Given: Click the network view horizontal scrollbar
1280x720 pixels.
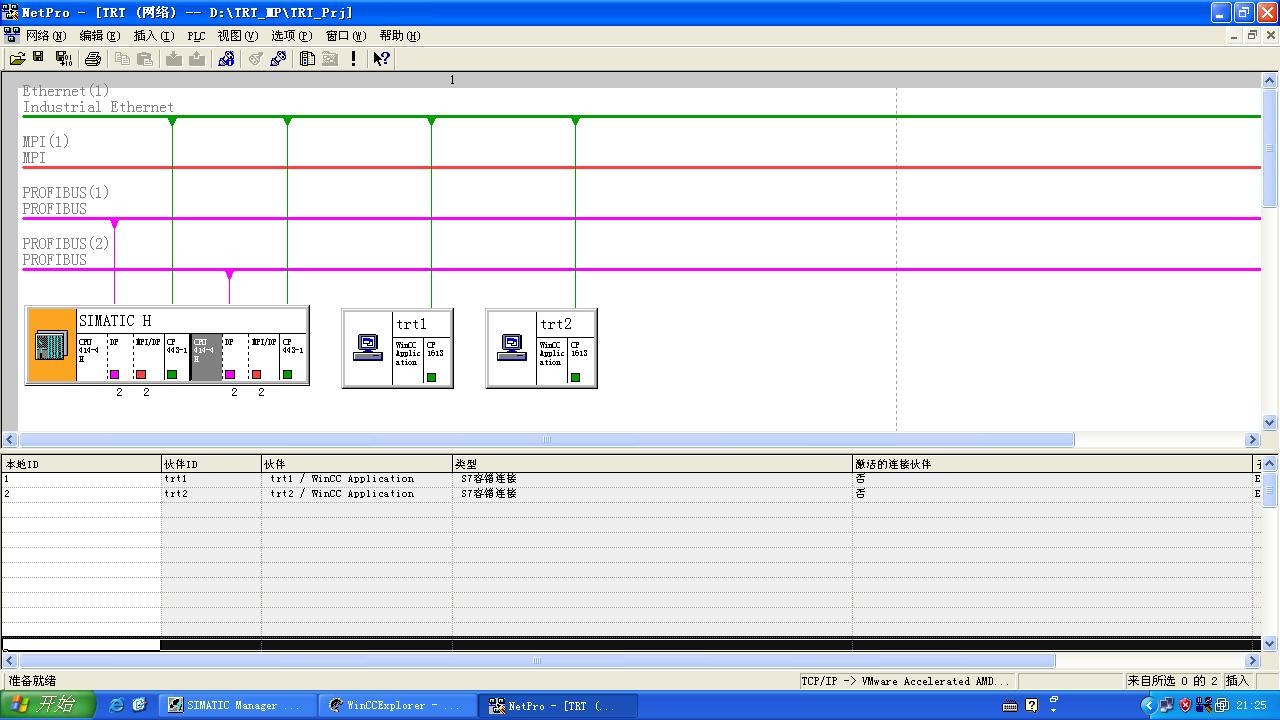Looking at the screenshot, I should pyautogui.click(x=546, y=440).
